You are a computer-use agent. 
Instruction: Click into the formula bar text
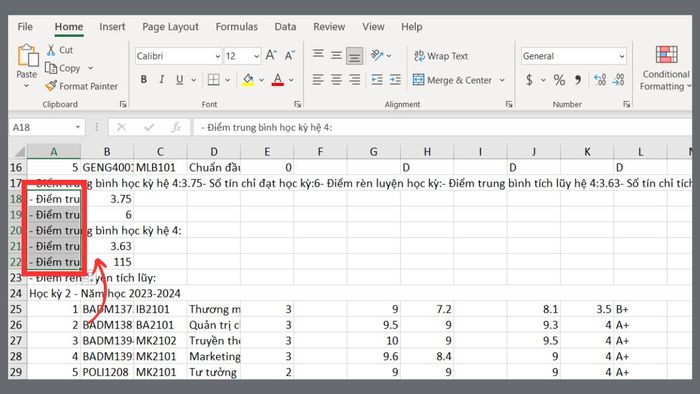point(442,128)
